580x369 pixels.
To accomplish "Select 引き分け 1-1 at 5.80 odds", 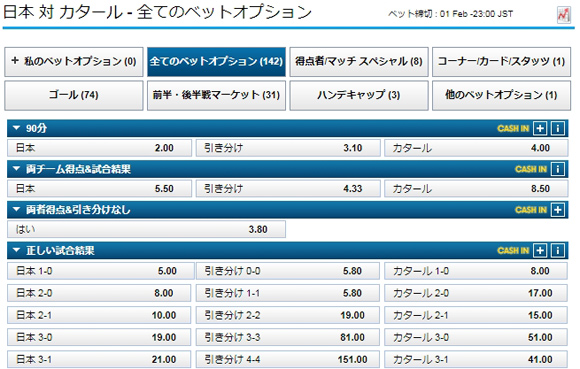I will coord(288,293).
